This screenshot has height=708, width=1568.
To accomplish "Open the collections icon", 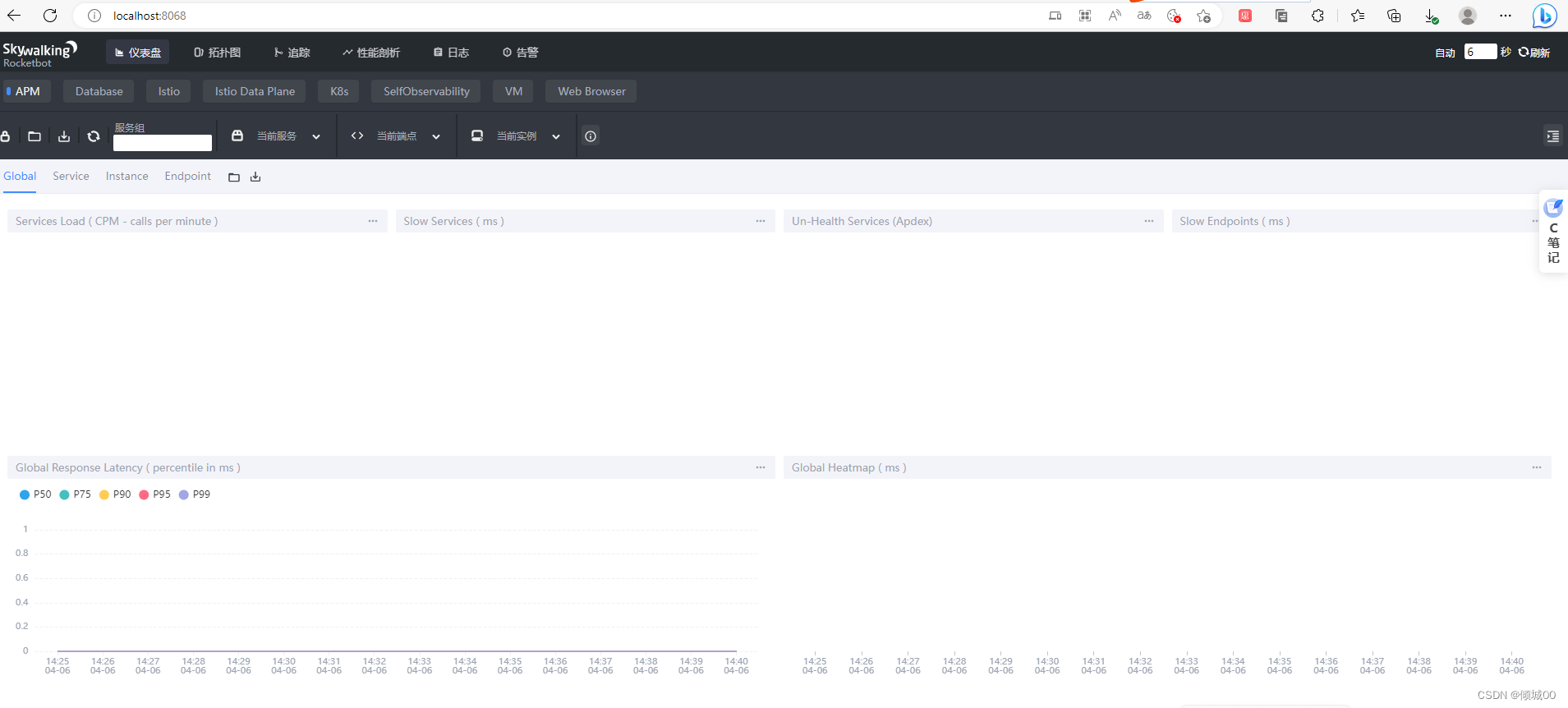I will [1394, 16].
